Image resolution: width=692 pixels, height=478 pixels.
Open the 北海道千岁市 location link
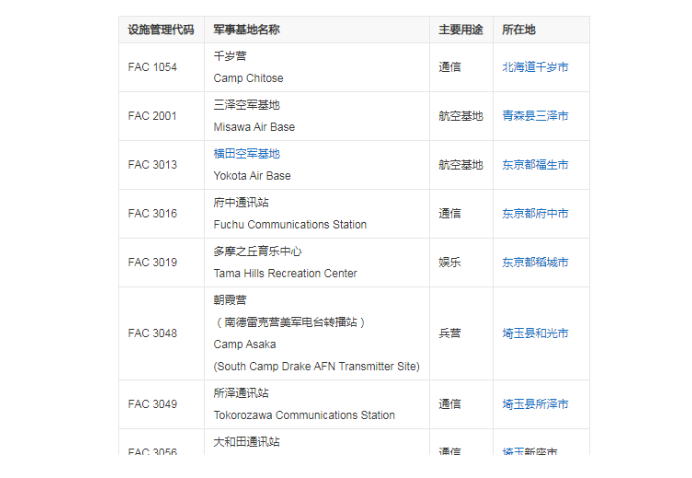[535, 67]
